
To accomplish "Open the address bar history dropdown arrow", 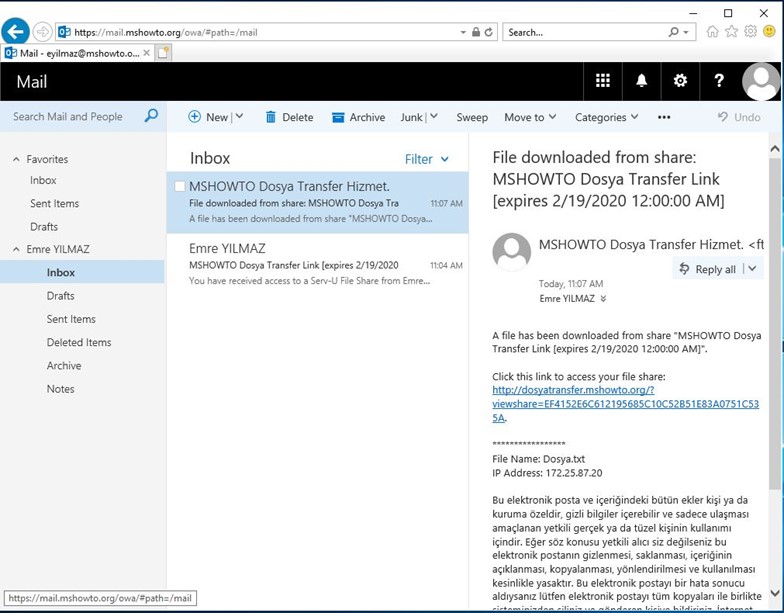I will click(463, 32).
